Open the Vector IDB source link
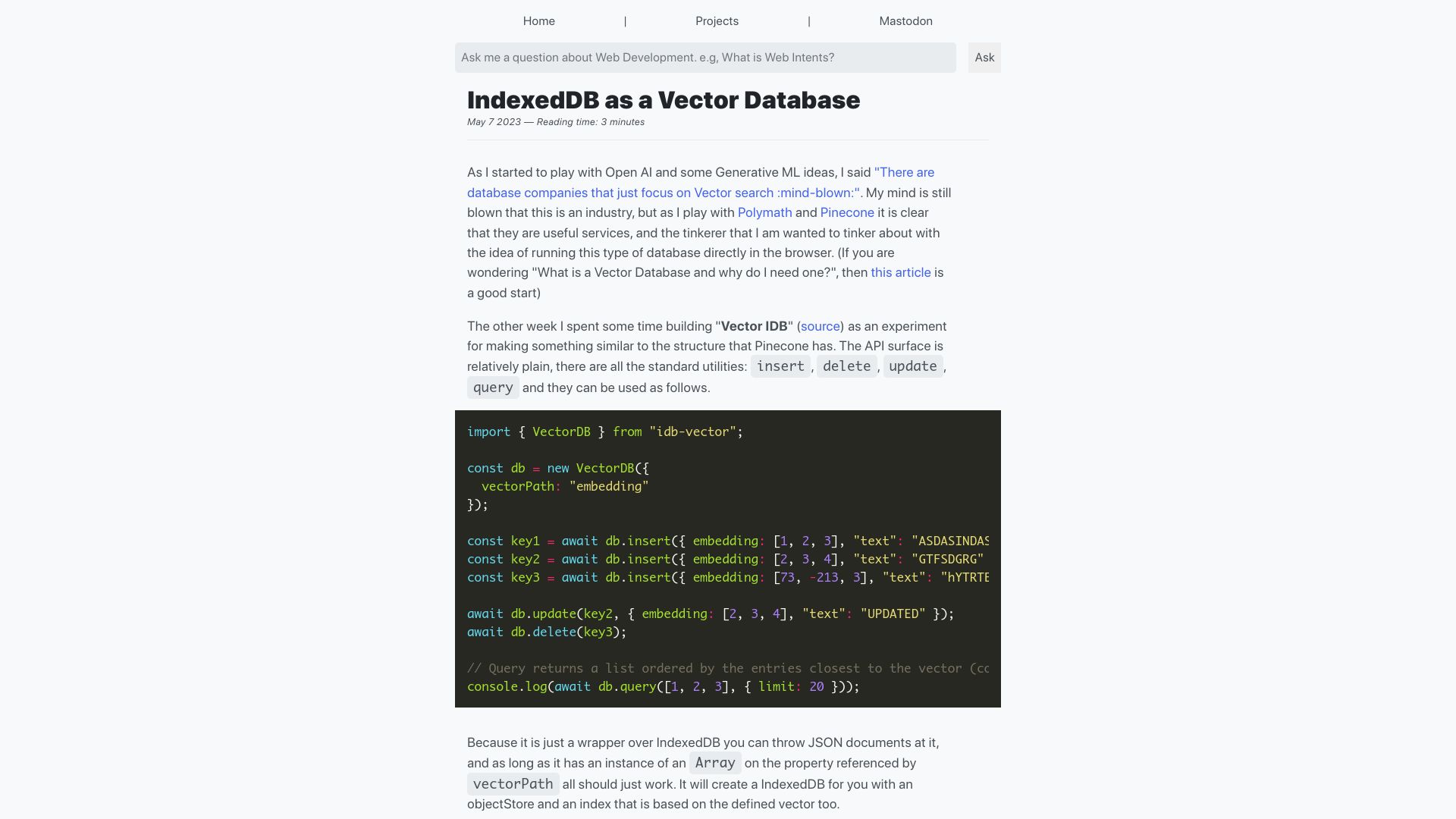This screenshot has height=819, width=1456. coord(821,327)
